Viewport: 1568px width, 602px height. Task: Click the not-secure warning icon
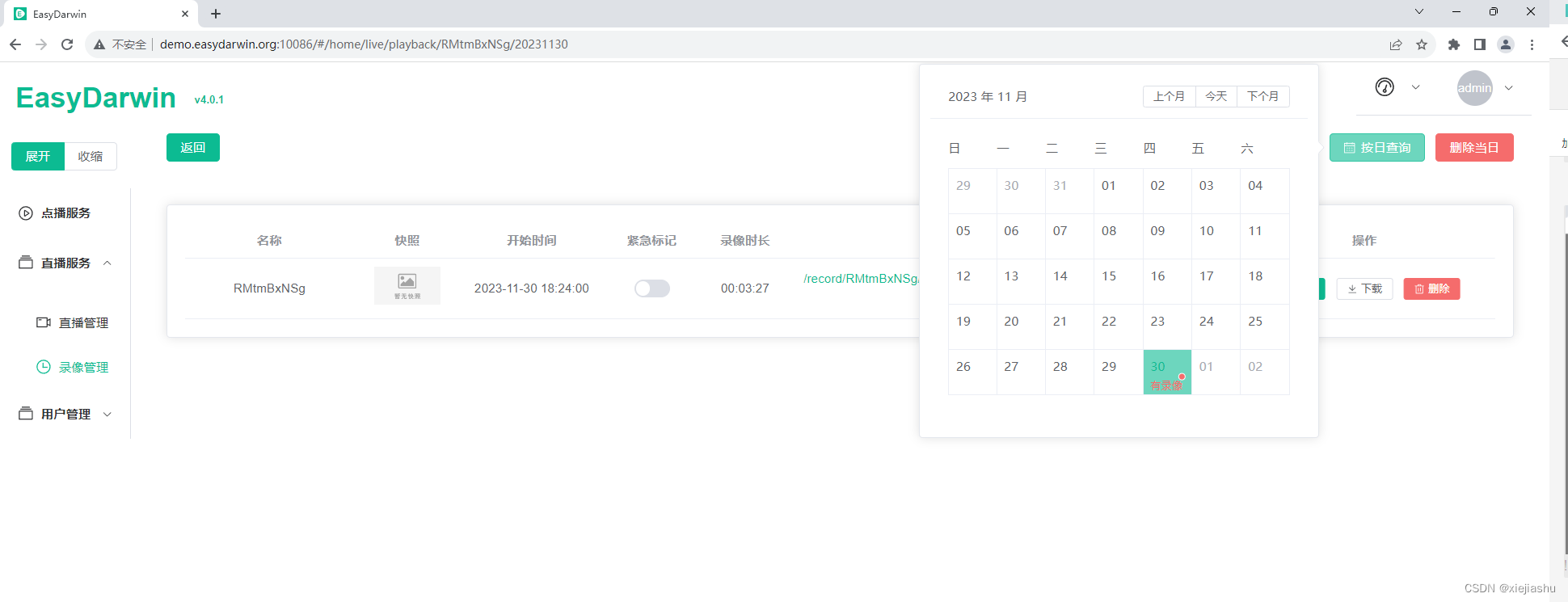click(99, 44)
